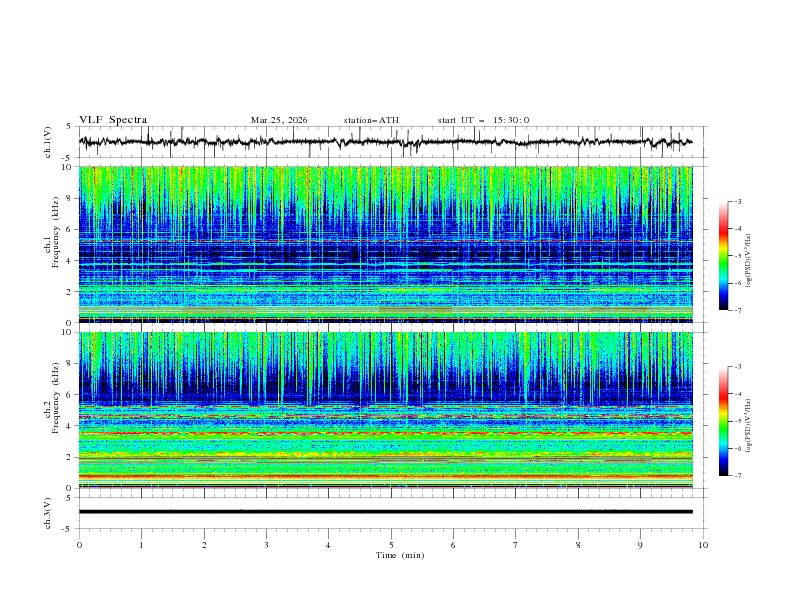The image size is (792, 612).
Task: Click time axis tick label '1'
Action: (x=141, y=545)
